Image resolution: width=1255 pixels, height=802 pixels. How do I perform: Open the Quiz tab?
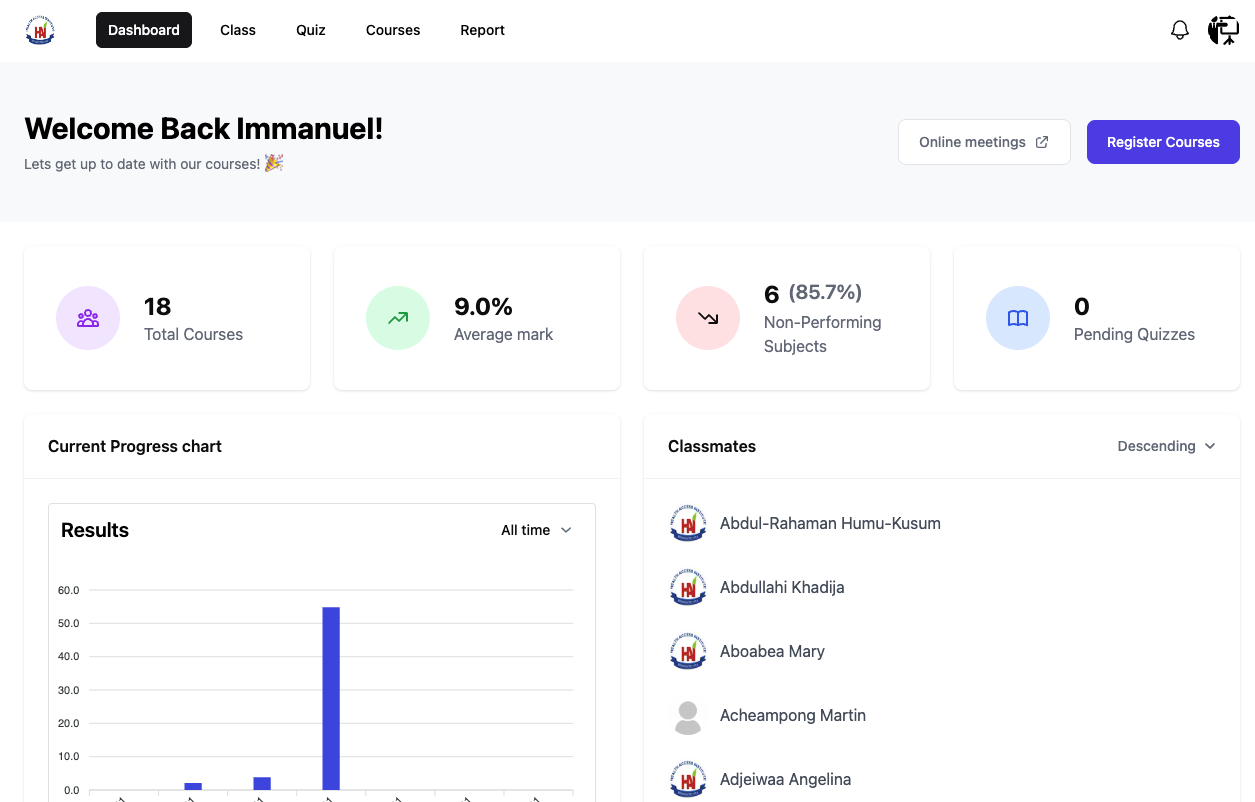pyautogui.click(x=311, y=30)
